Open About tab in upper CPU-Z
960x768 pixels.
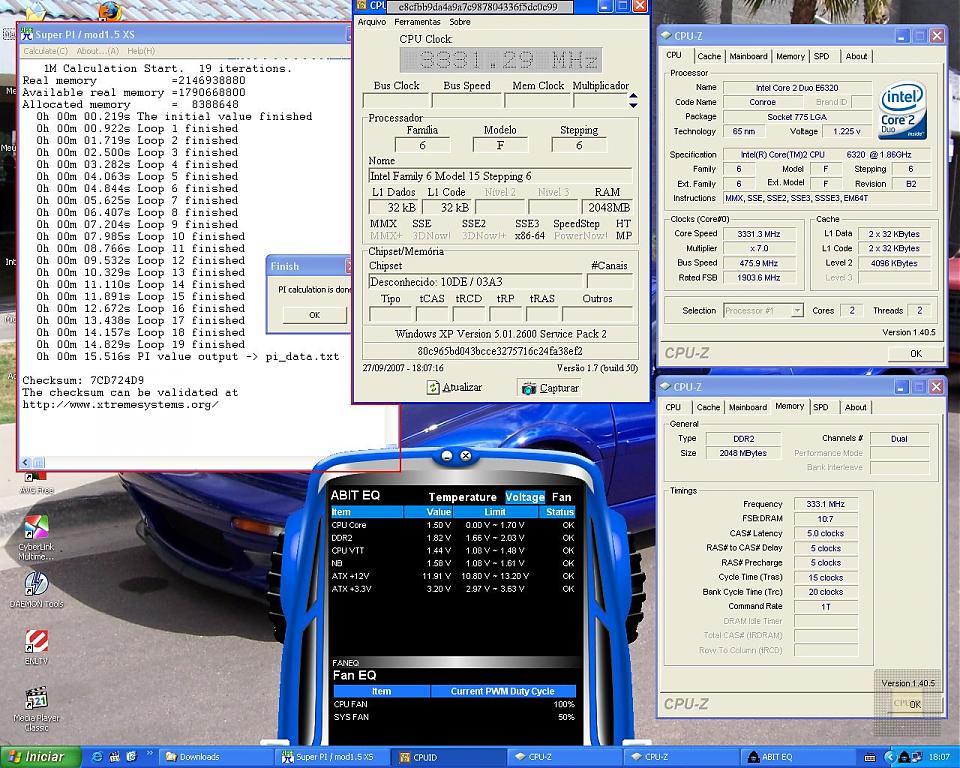[856, 56]
